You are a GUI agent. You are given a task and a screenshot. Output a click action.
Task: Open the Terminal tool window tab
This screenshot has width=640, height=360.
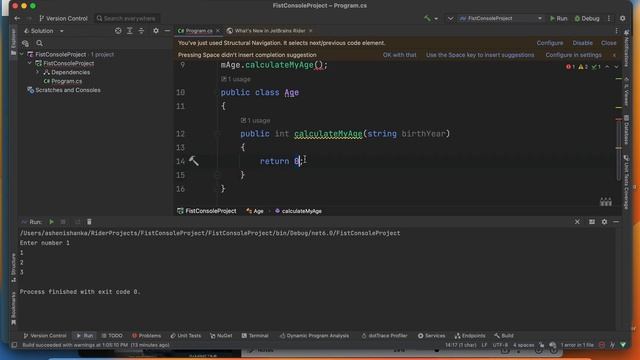coord(255,336)
